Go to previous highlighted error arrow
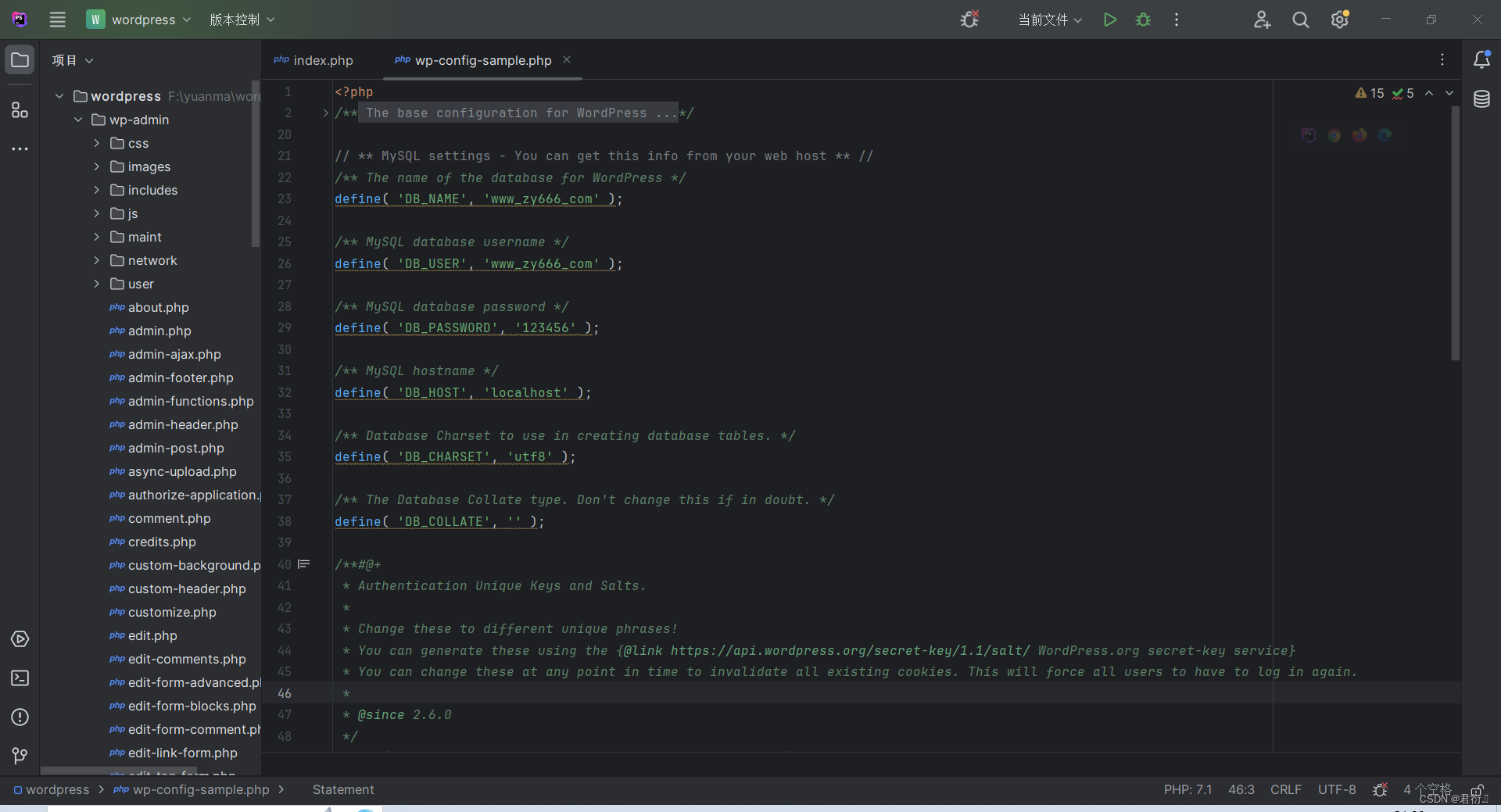 1429,93
